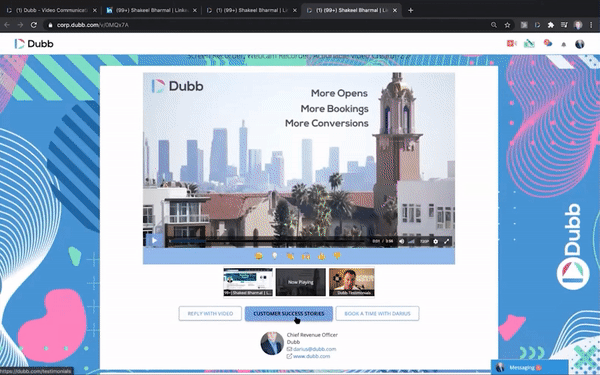This screenshot has height=375, width=600.
Task: Close the LinkedIn browser tab
Action: coord(195,10)
